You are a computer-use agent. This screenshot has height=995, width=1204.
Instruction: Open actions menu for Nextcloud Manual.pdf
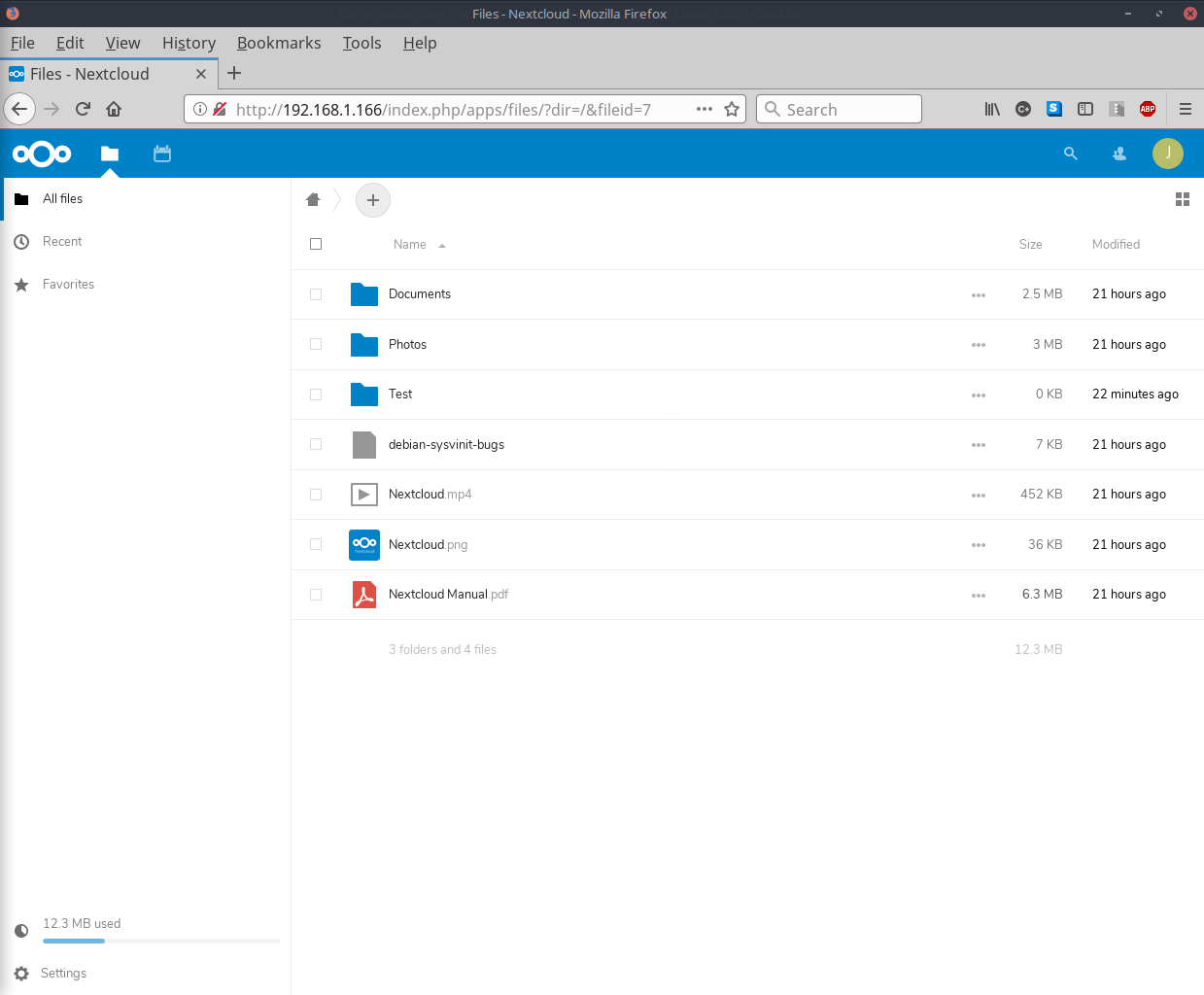(979, 596)
